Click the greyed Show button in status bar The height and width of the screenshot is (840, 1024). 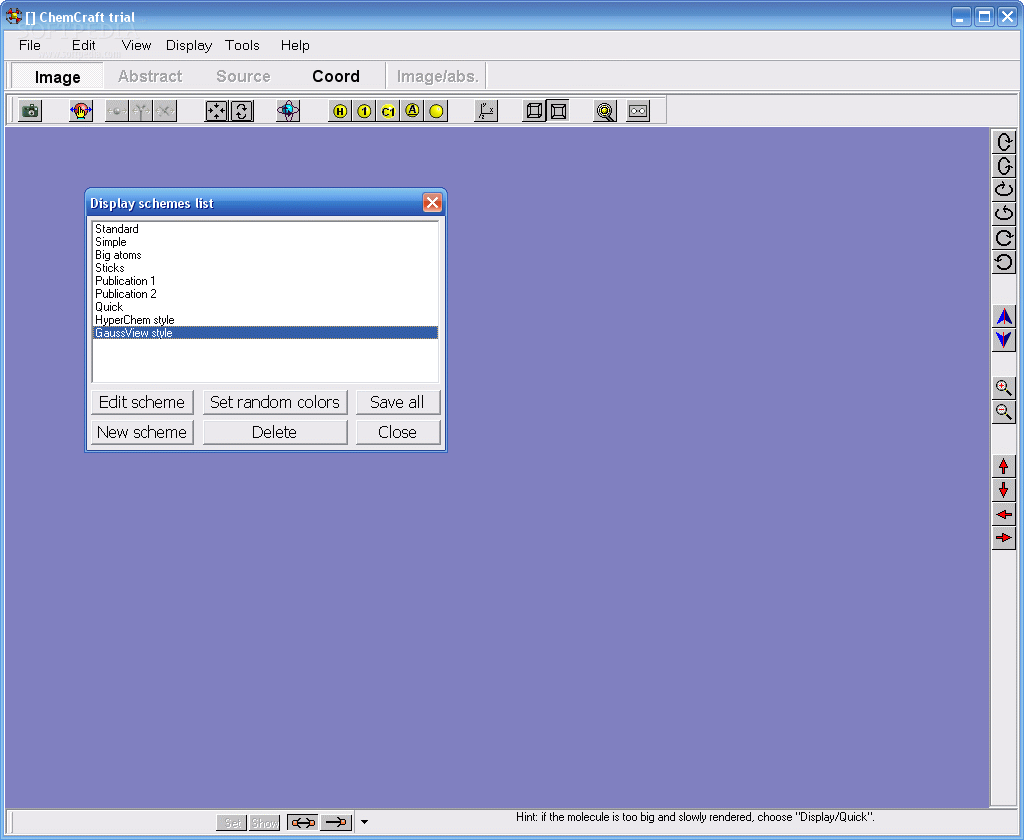pyautogui.click(x=264, y=822)
